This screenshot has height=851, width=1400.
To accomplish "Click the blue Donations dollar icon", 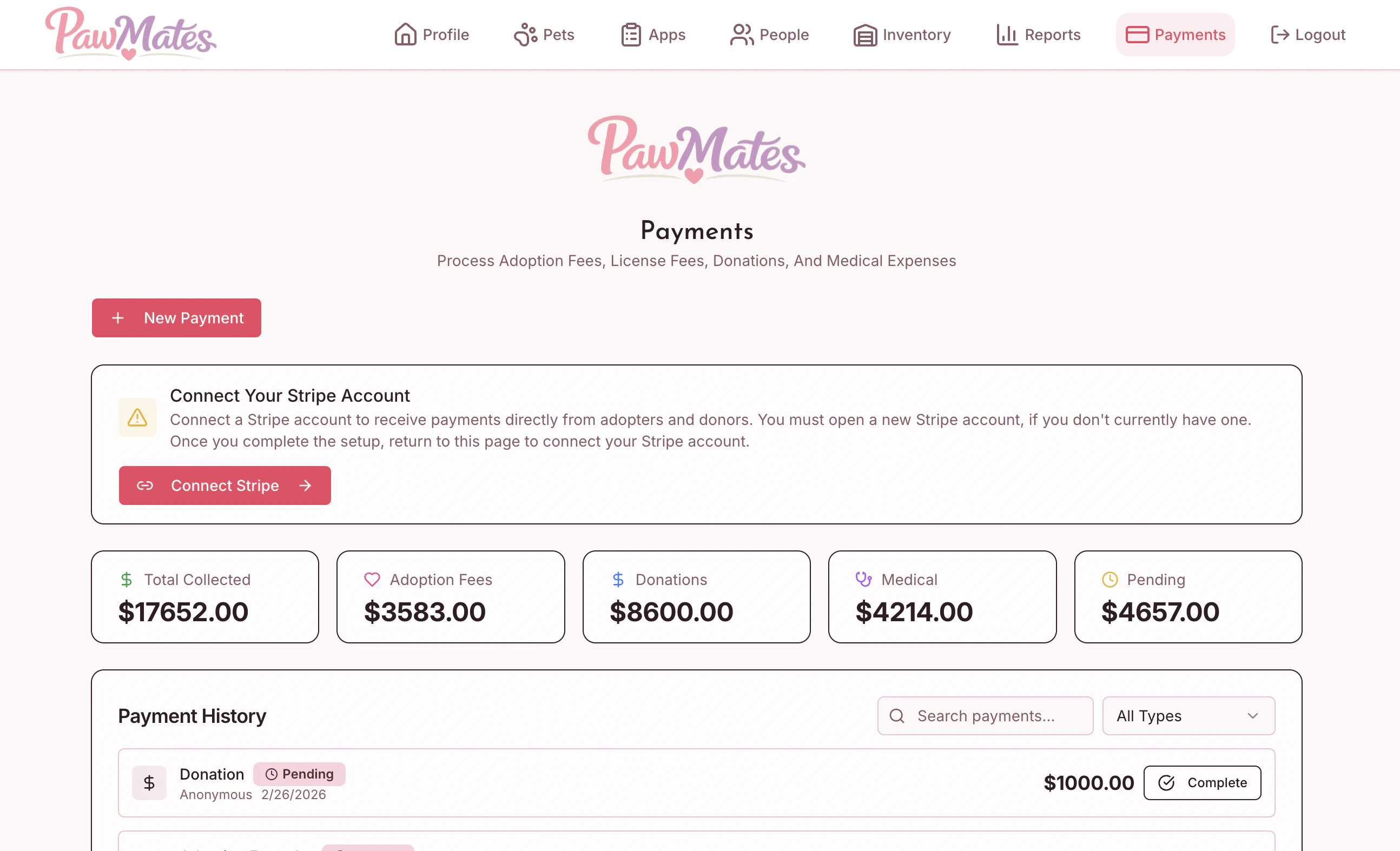I will 618,579.
